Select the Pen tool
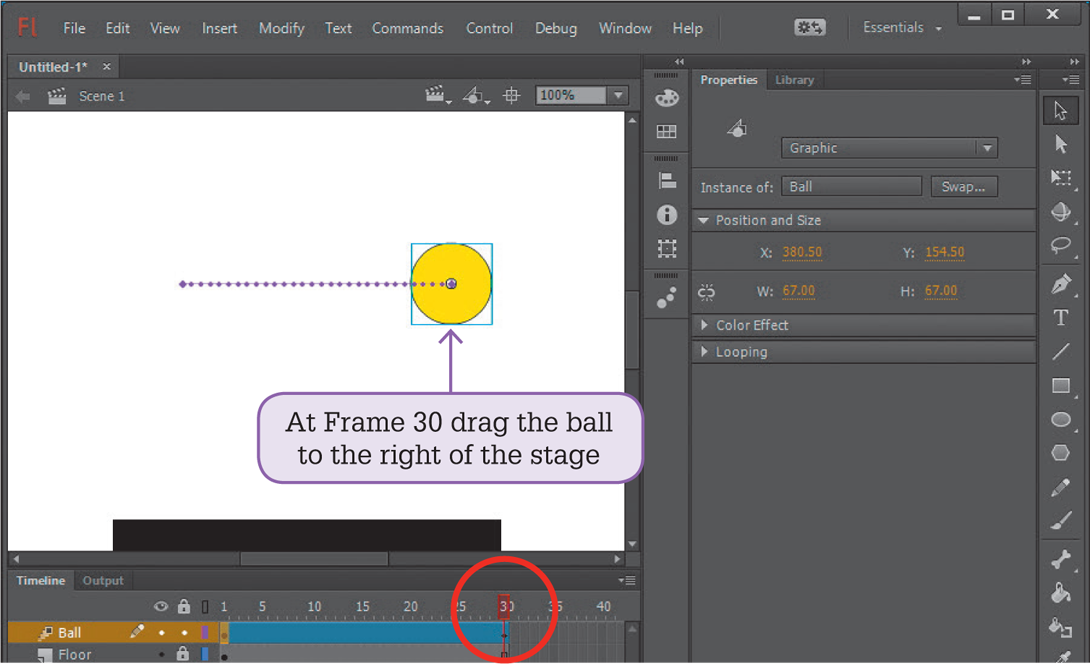The width and height of the screenshot is (1090, 664). 1060,284
